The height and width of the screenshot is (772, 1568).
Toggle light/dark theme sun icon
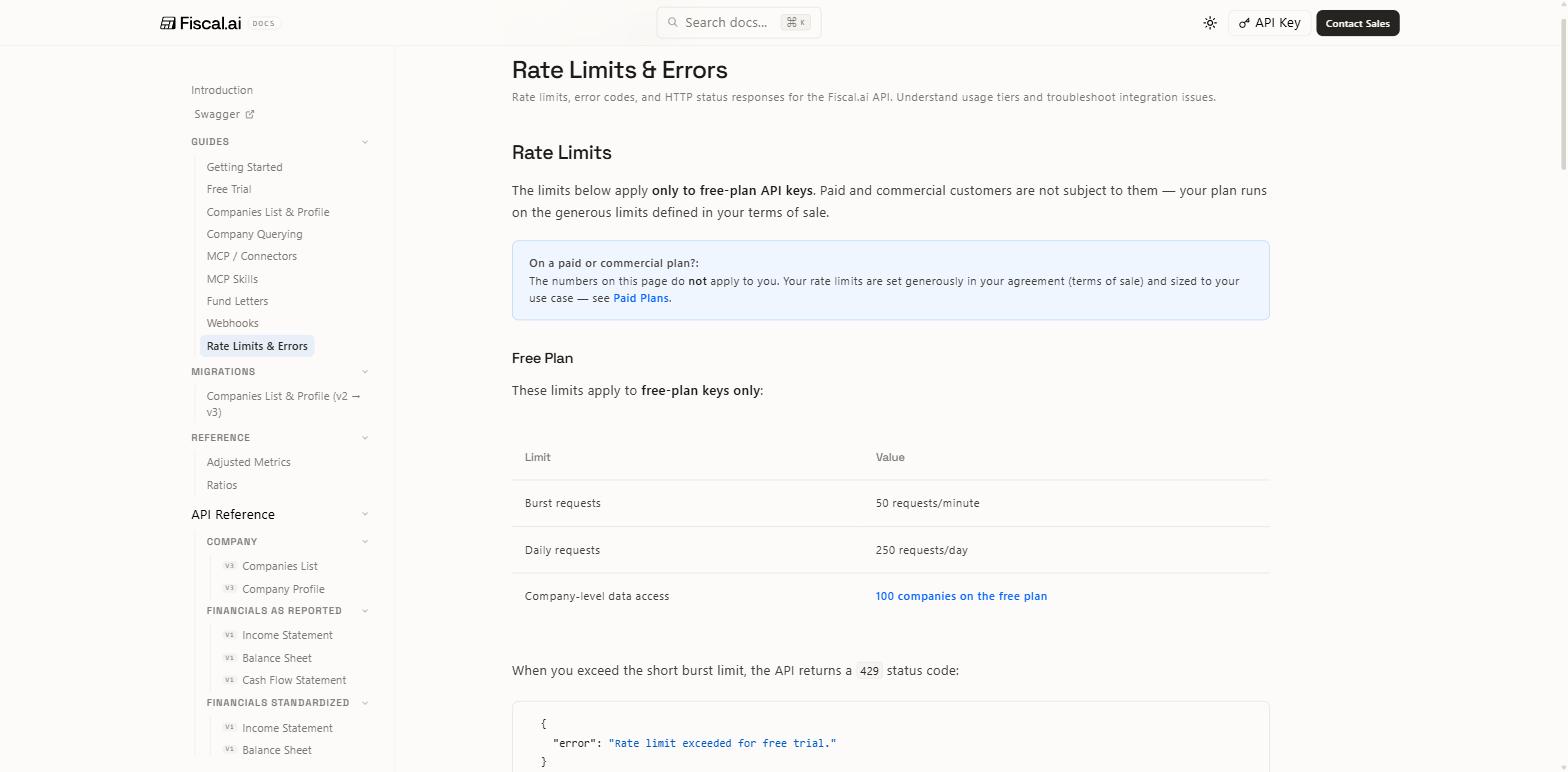[1210, 23]
